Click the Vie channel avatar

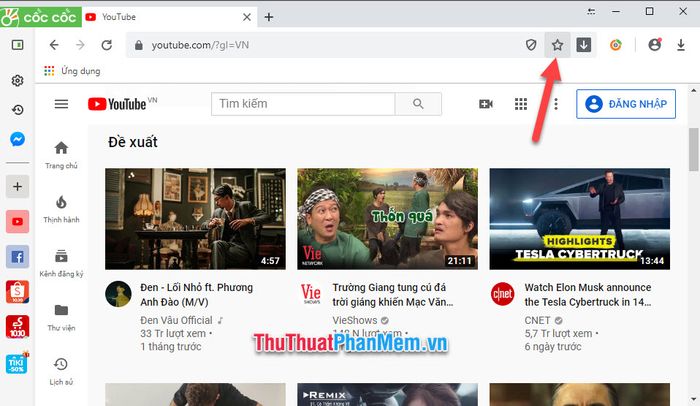coord(310,294)
